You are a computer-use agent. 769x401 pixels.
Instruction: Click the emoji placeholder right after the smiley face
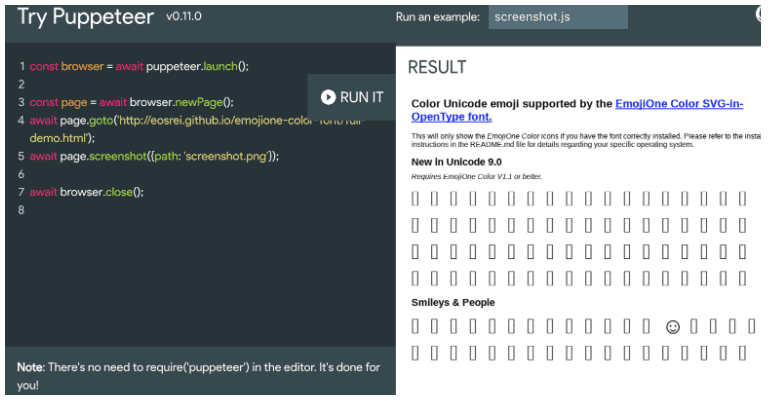click(x=693, y=326)
